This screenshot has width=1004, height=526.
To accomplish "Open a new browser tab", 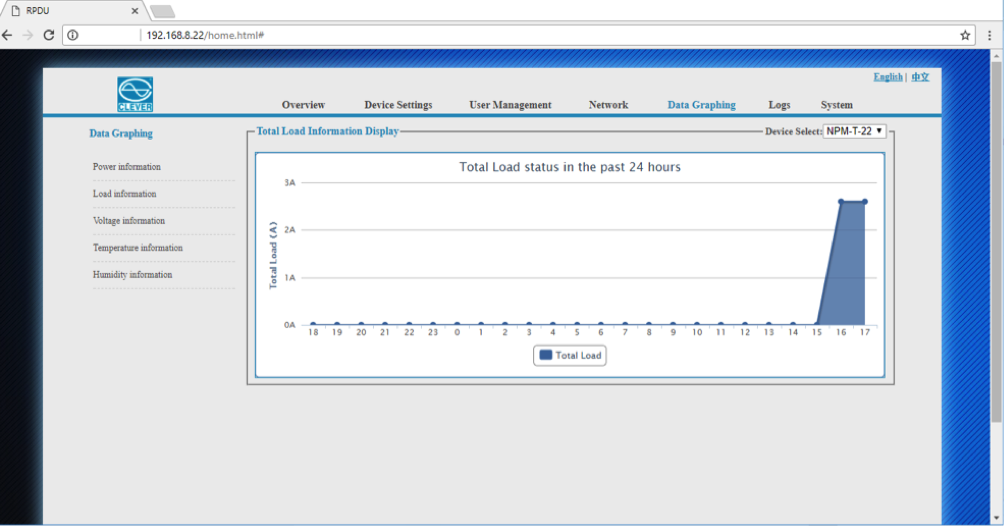I will [162, 11].
